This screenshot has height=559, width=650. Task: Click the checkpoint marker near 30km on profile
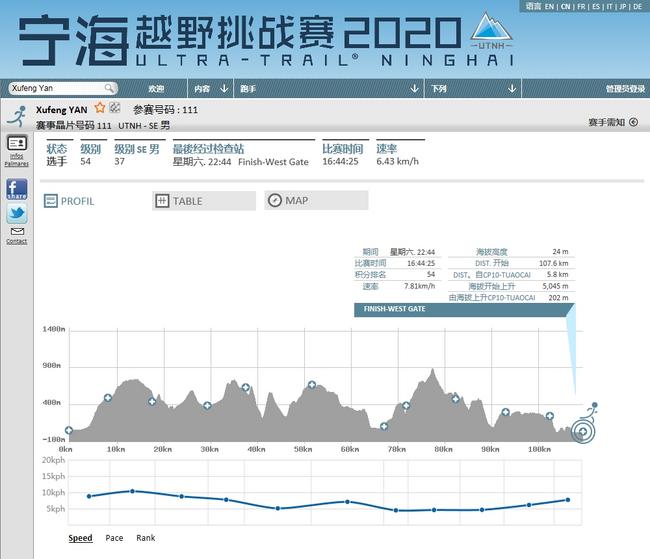[x=207, y=405]
